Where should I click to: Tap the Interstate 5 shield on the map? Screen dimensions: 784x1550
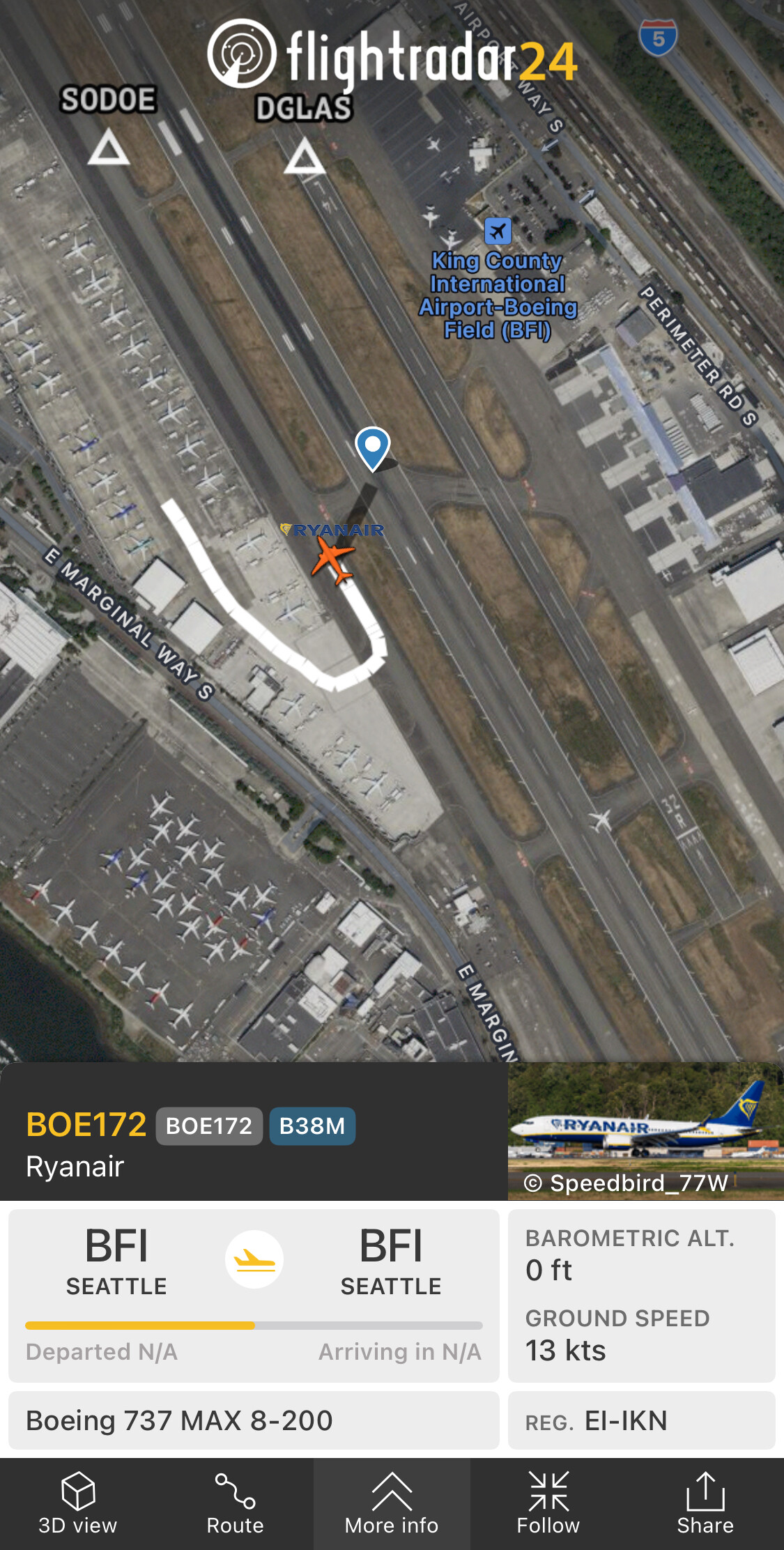[x=659, y=38]
